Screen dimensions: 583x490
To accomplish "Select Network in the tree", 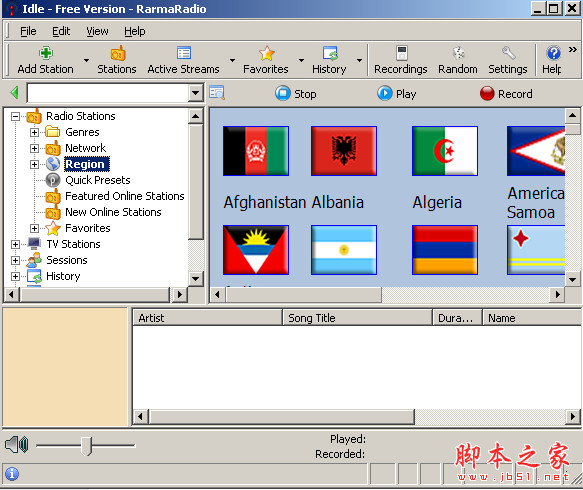I will (x=86, y=148).
